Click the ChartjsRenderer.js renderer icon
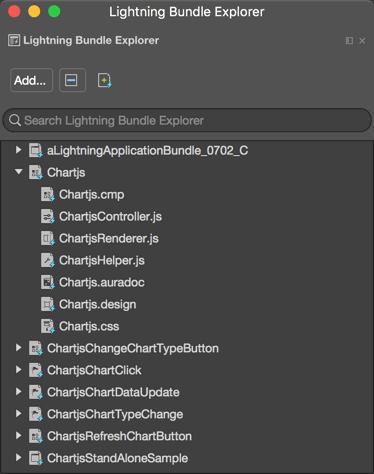The width and height of the screenshot is (374, 474). tap(47, 238)
